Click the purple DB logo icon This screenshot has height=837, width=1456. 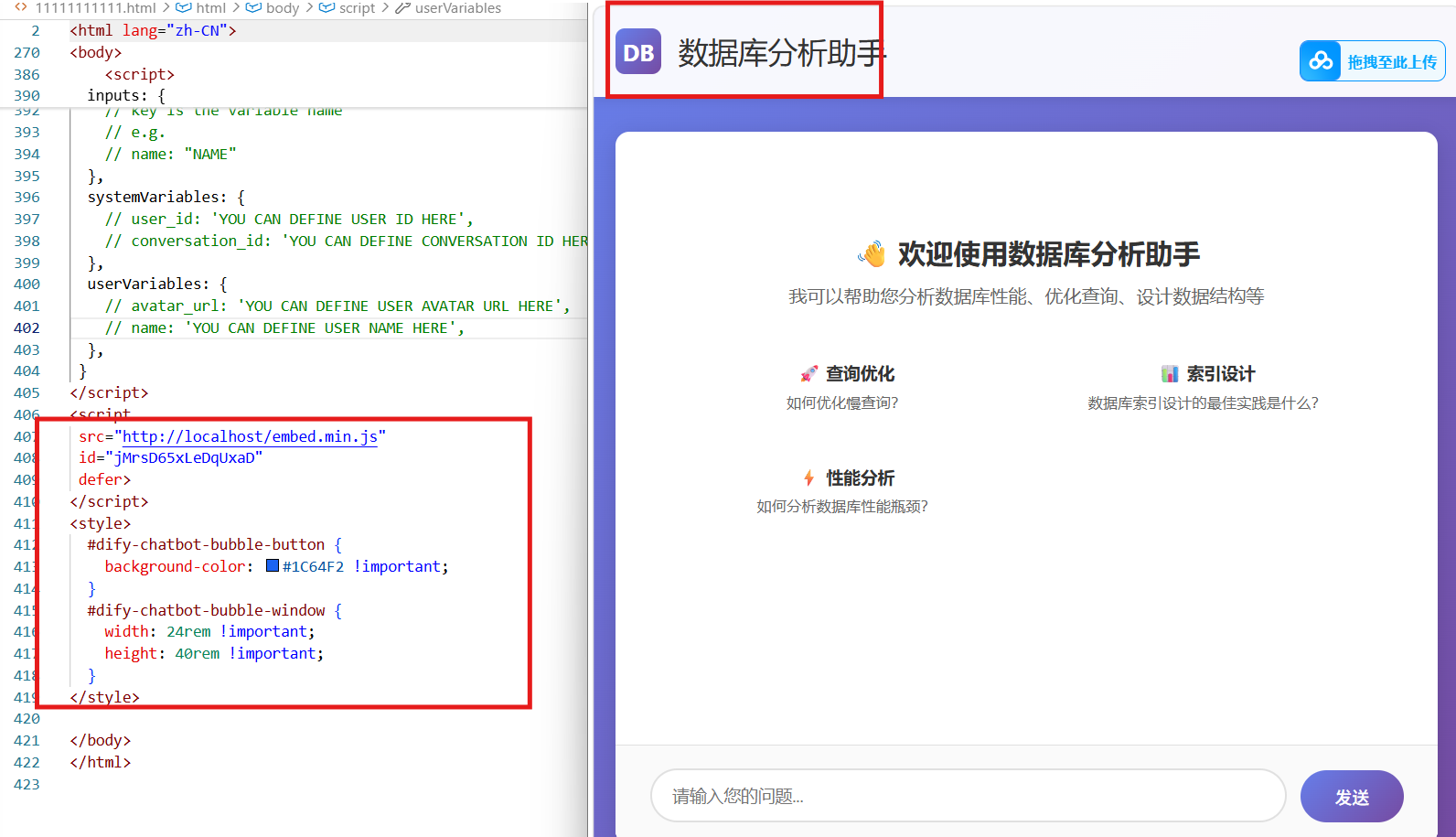(x=638, y=52)
